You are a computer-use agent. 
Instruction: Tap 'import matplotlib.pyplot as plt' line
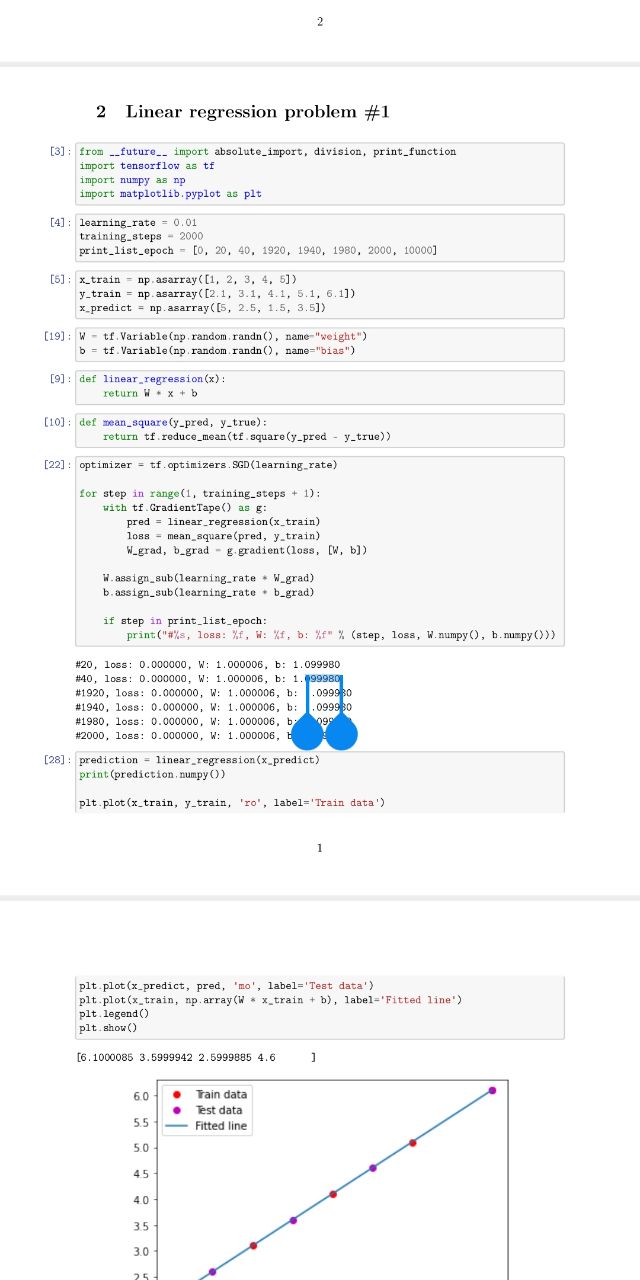(x=170, y=194)
